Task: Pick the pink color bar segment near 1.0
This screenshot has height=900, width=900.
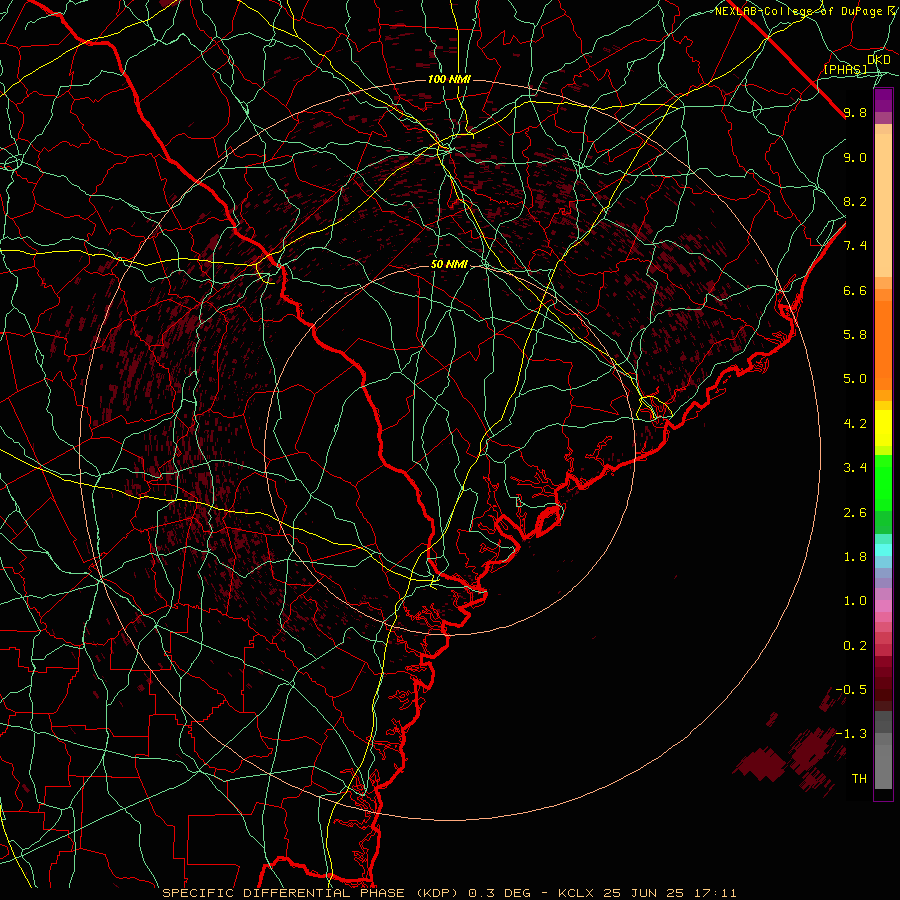Action: pos(883,606)
